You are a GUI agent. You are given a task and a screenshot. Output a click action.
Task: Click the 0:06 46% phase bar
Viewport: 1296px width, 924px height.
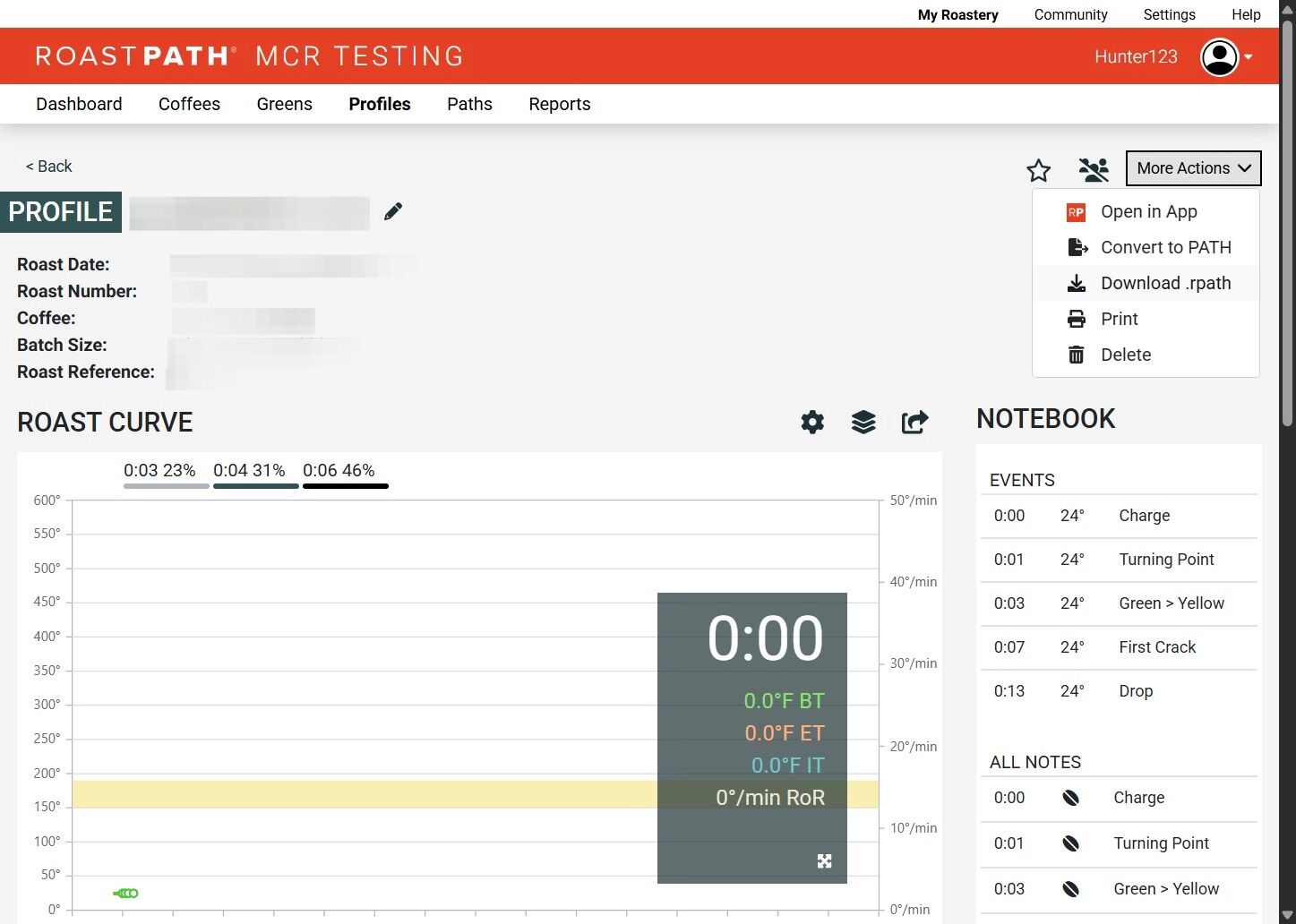[x=345, y=475]
